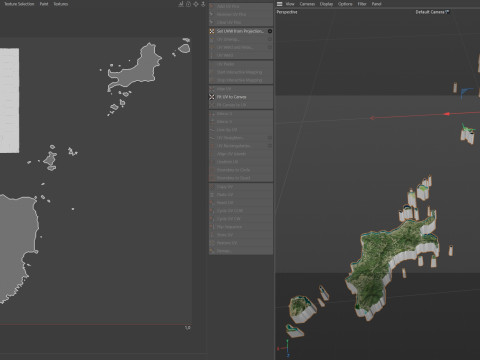The width and height of the screenshot is (480, 360).
Task: Open the viewport Filter menu
Action: click(362, 4)
